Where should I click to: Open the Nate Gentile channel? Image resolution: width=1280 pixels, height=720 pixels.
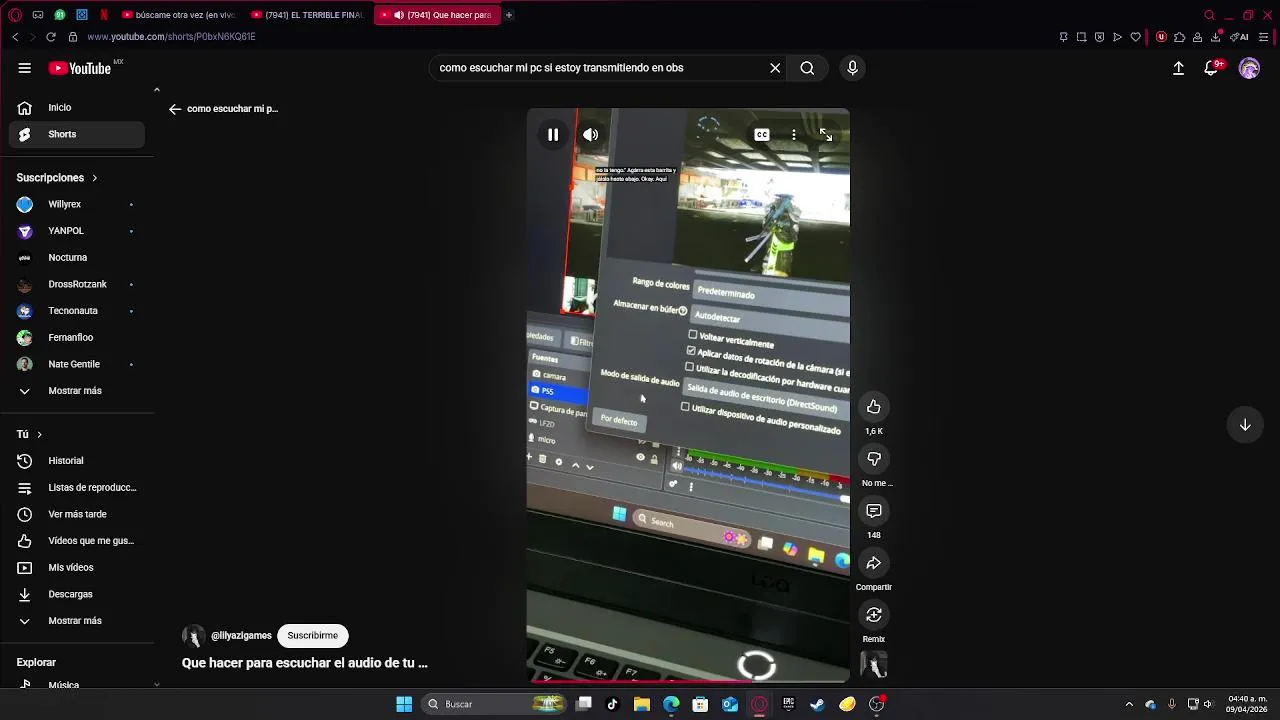77,364
